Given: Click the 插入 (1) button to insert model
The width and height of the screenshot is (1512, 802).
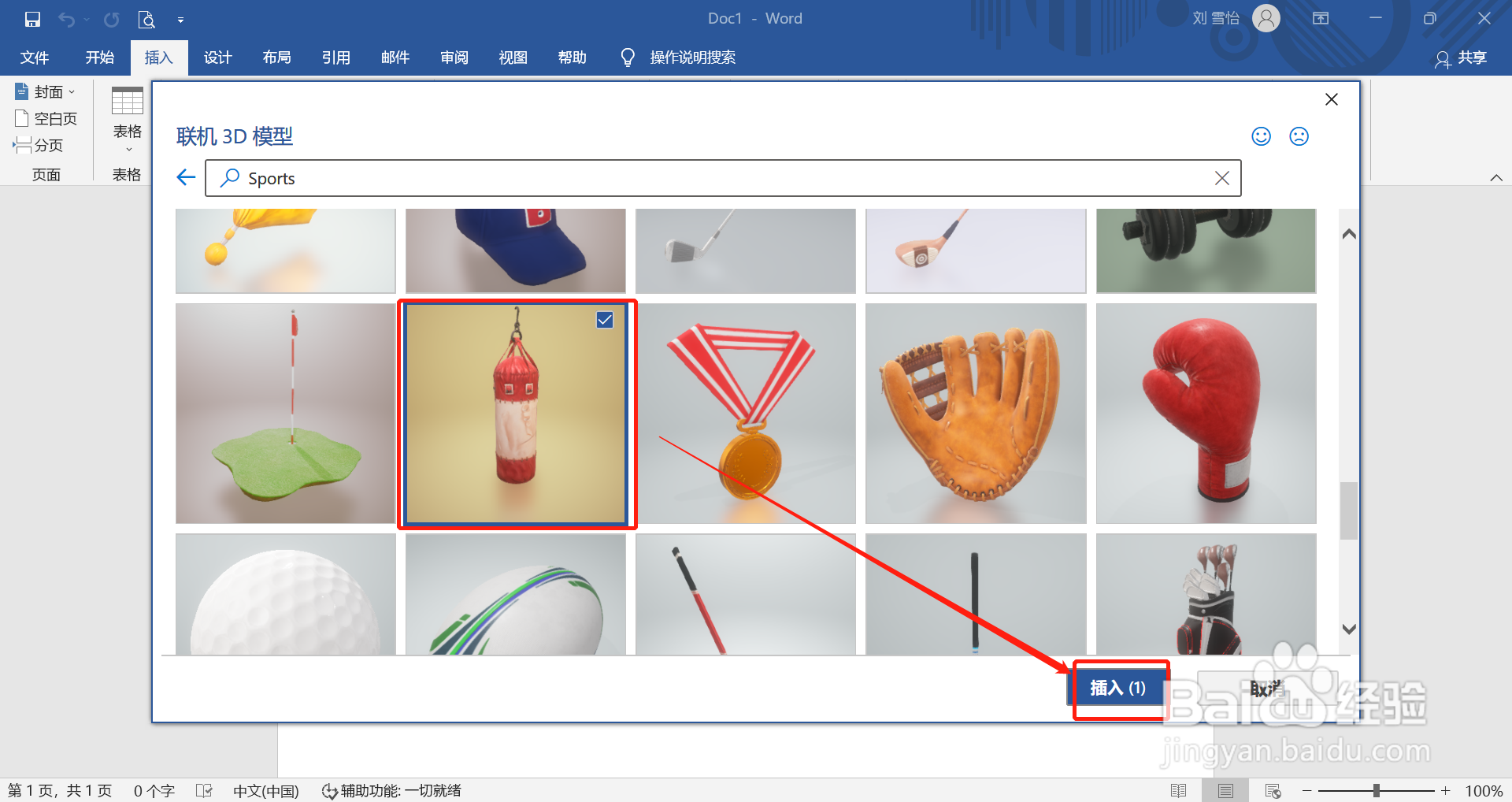Looking at the screenshot, I should coord(1119,687).
